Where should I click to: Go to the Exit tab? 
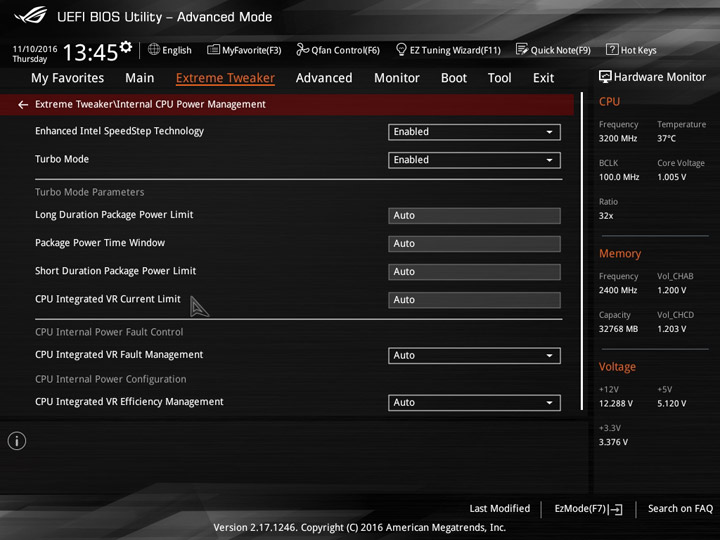click(x=543, y=78)
